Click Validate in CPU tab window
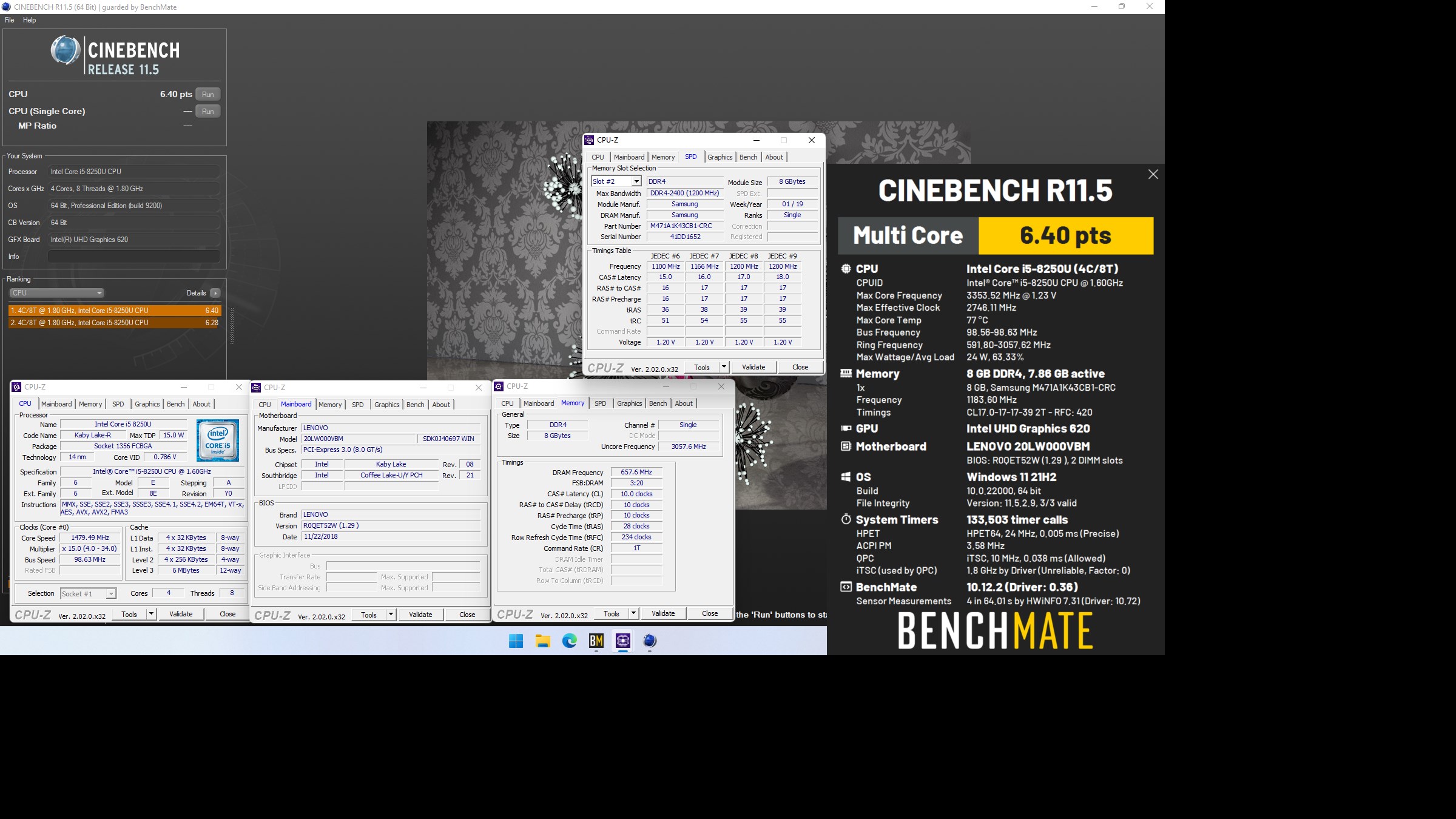1456x819 pixels. (181, 614)
